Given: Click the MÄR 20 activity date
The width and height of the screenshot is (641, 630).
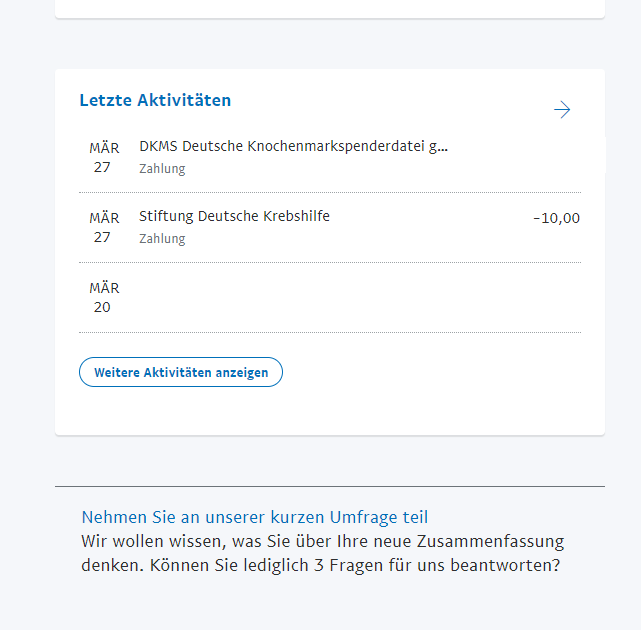Looking at the screenshot, I should click(x=104, y=297).
